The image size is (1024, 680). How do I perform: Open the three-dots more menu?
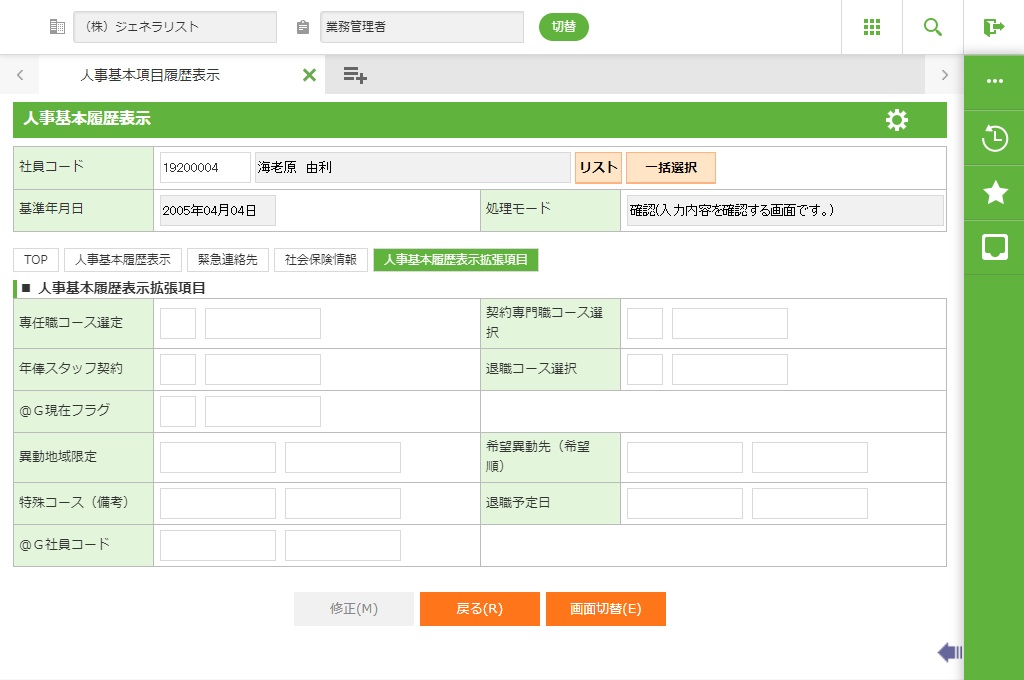point(994,82)
